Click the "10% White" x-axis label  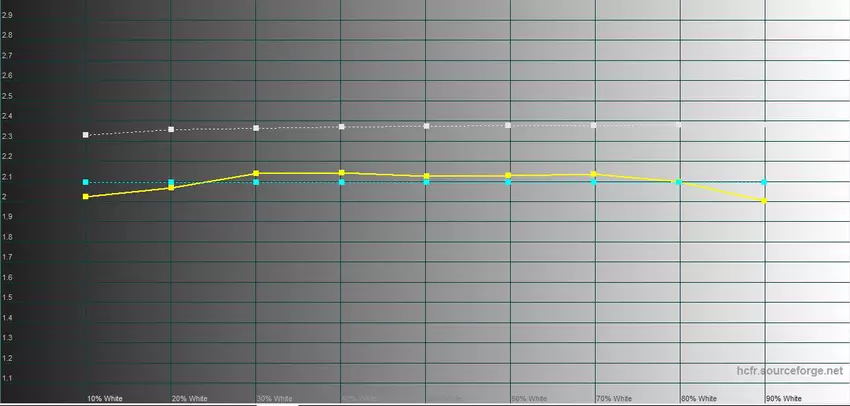105,398
